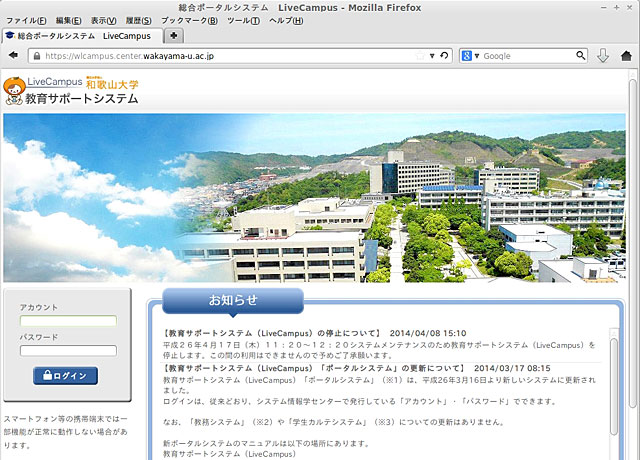640x460 pixels.
Task: Click the graduation cap tab favicon
Action: point(10,36)
